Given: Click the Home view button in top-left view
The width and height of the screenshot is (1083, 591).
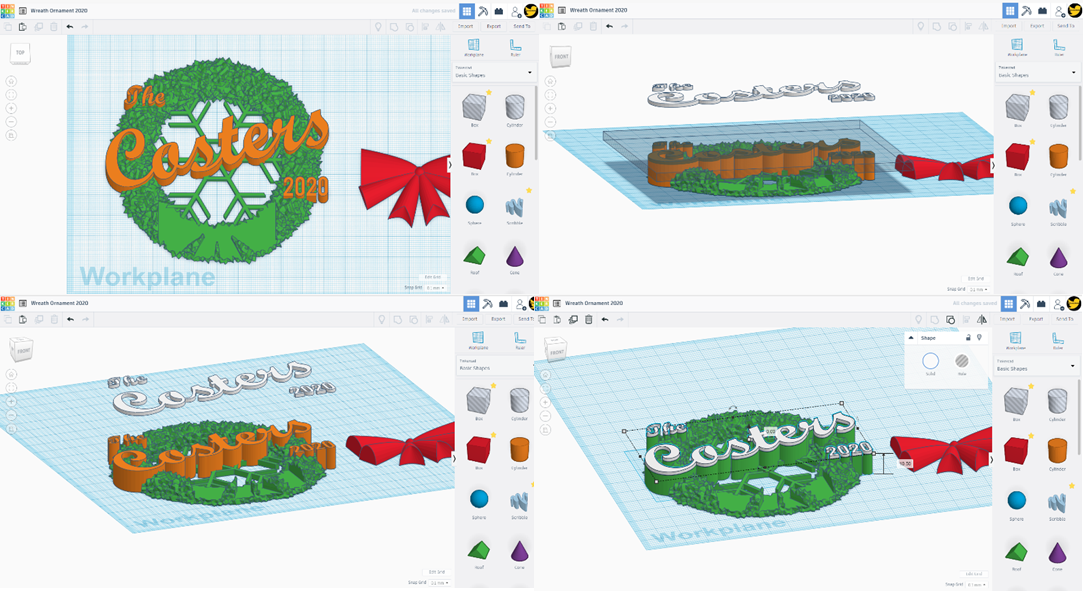Looking at the screenshot, I should click(11, 81).
